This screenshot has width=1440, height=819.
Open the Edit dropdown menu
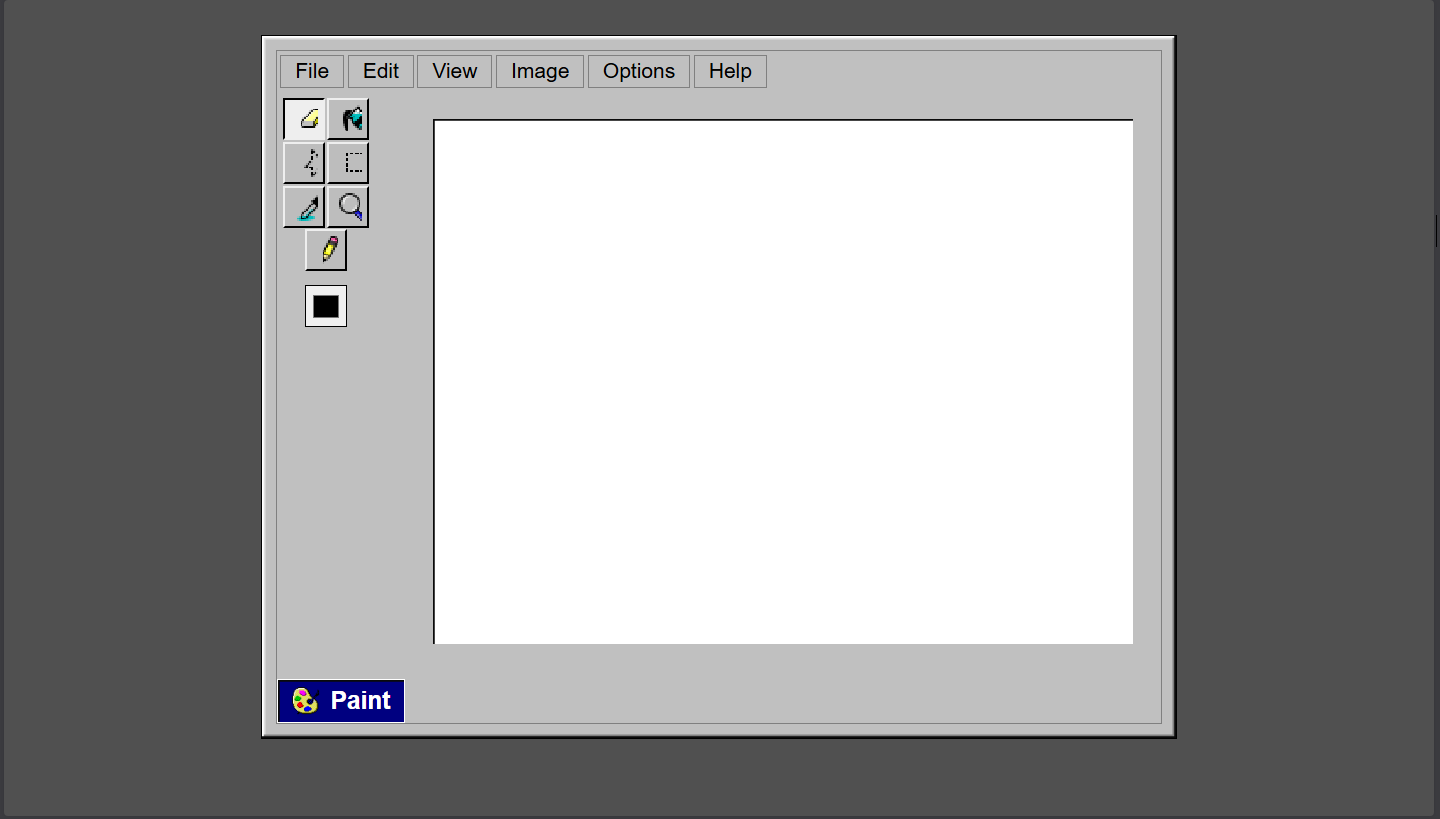click(381, 71)
